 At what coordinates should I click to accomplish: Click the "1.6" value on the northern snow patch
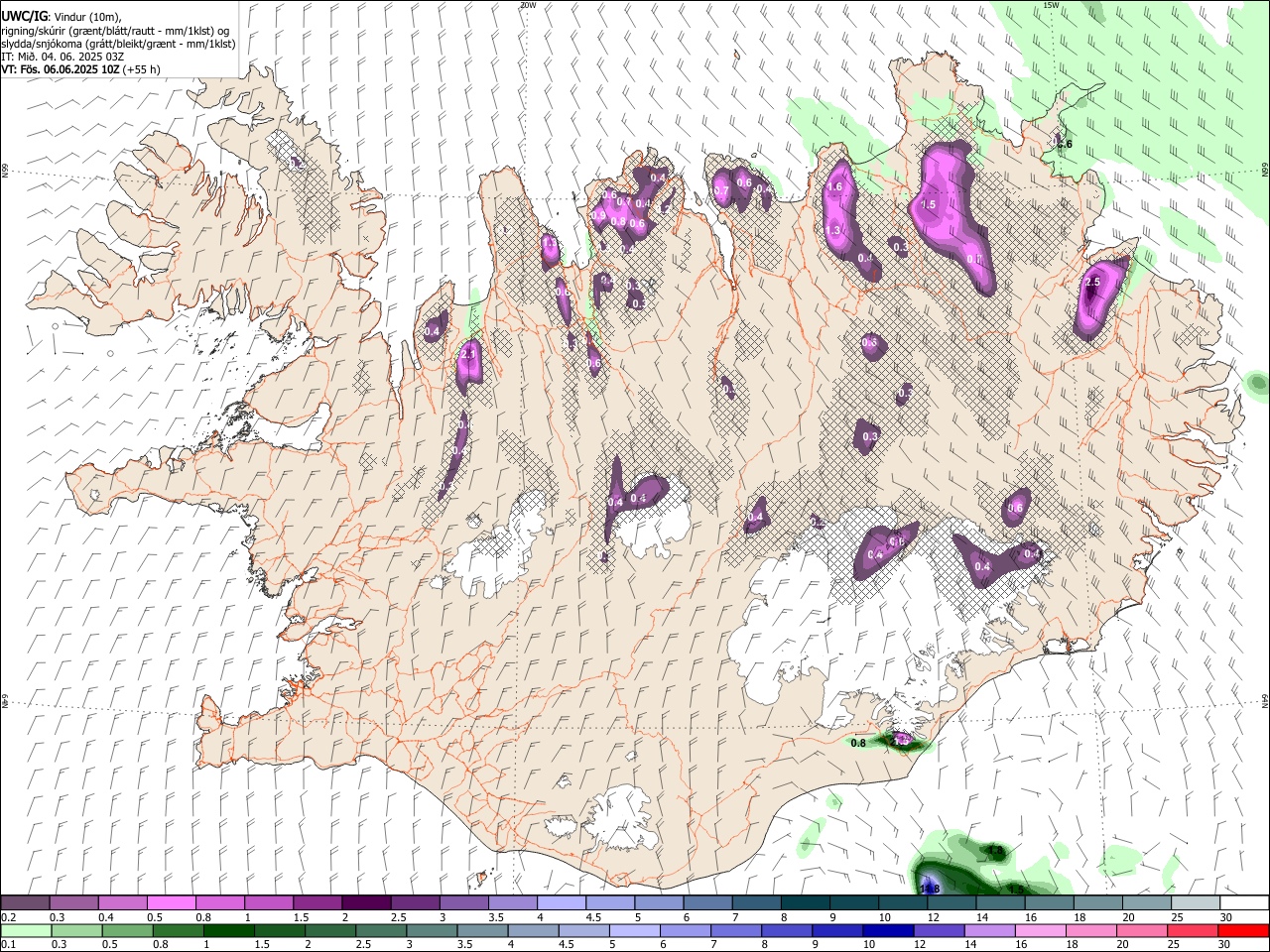click(x=834, y=186)
